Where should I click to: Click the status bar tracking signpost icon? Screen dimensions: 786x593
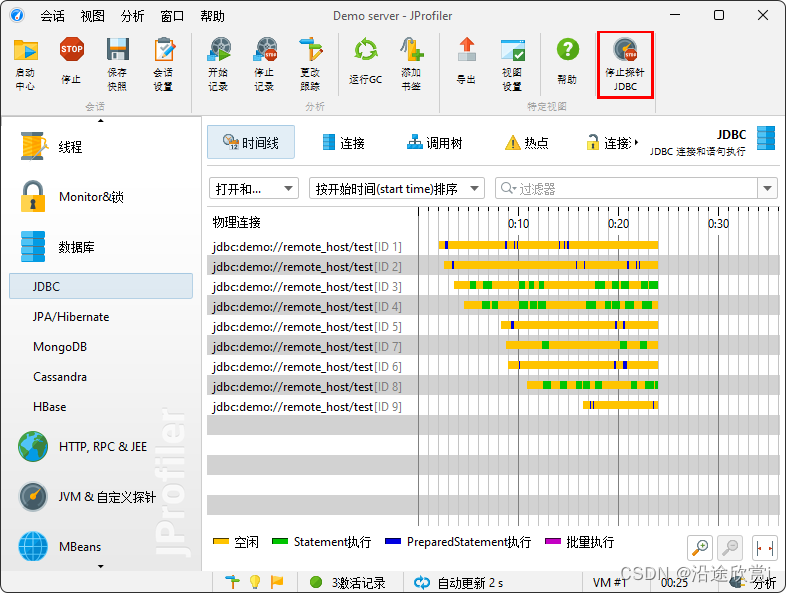tap(232, 581)
